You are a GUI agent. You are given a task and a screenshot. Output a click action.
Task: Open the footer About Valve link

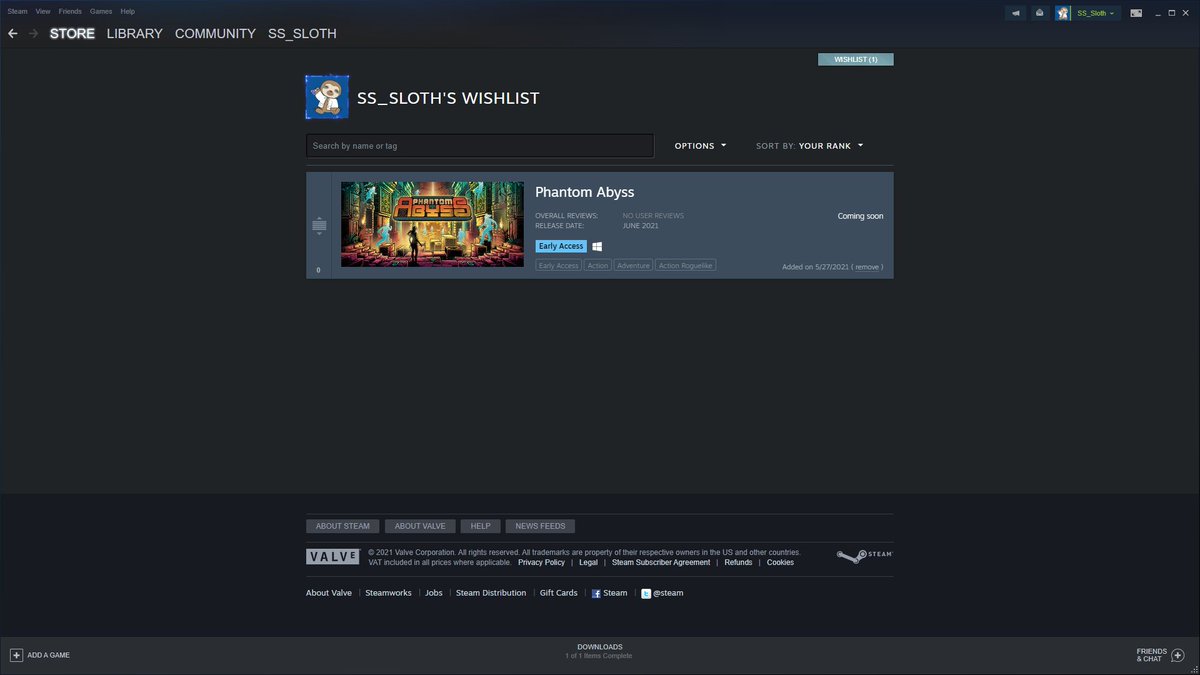coord(329,593)
